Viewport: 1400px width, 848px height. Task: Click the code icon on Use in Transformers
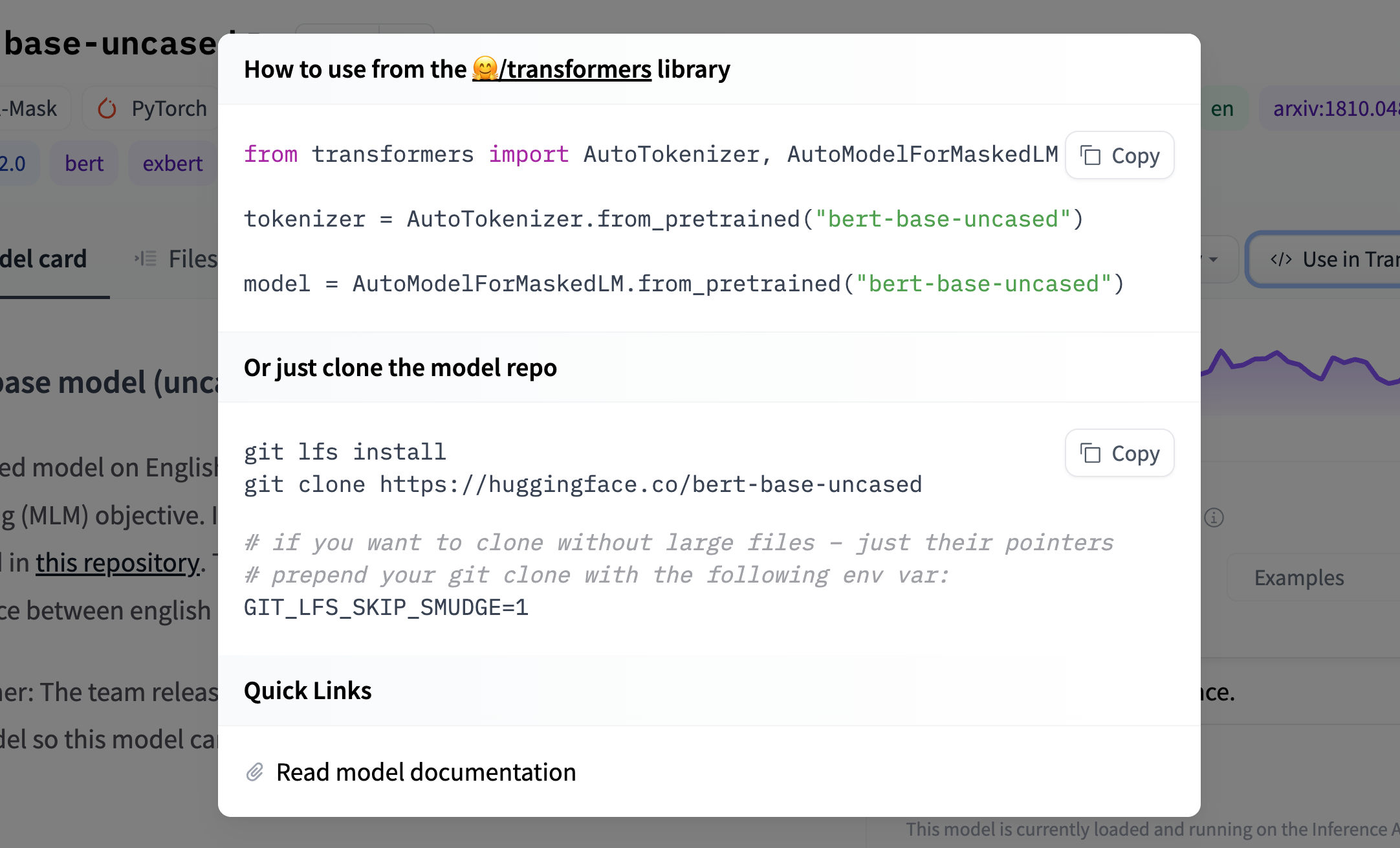coord(1282,259)
